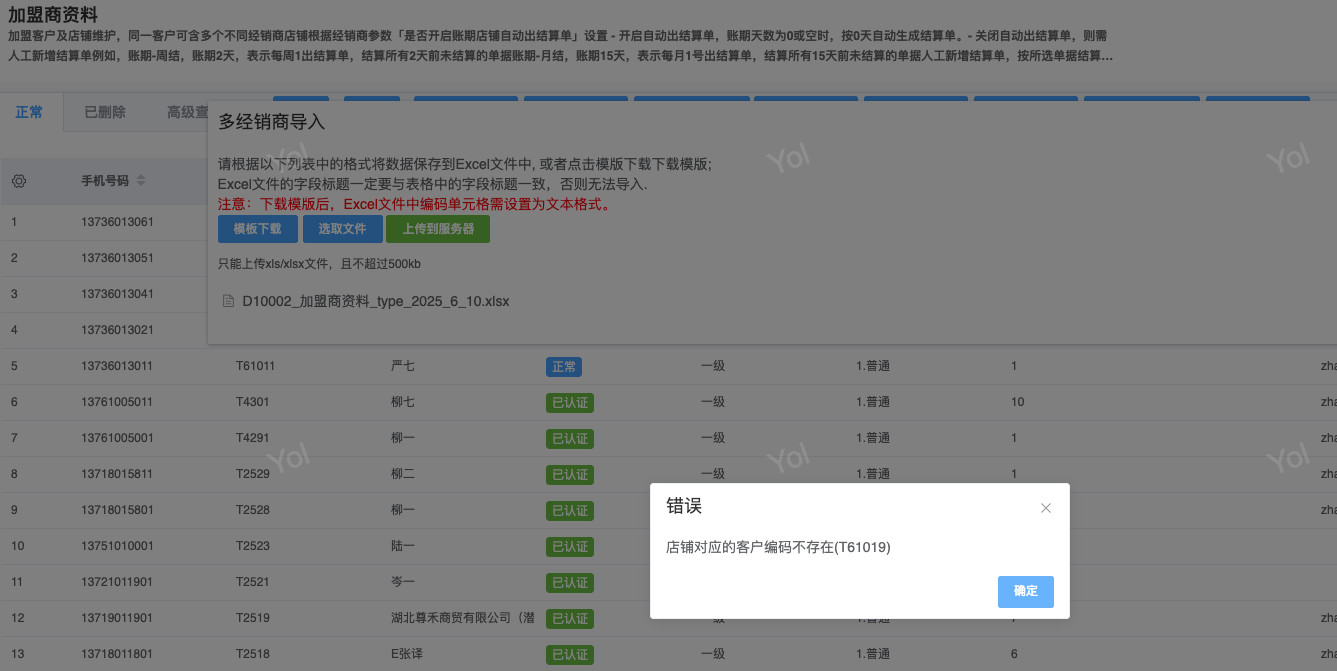Click the green 上传到服务器 button
The height and width of the screenshot is (671, 1337).
coord(438,229)
